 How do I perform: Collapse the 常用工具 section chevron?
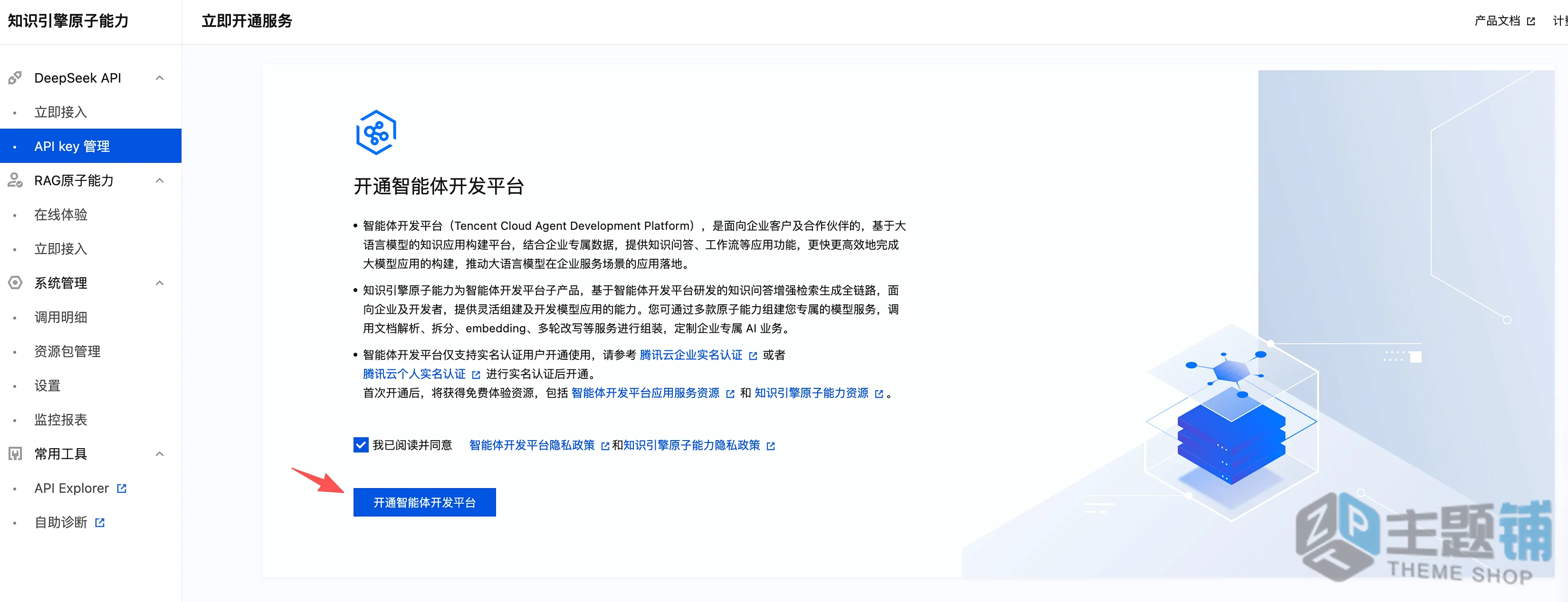(160, 453)
